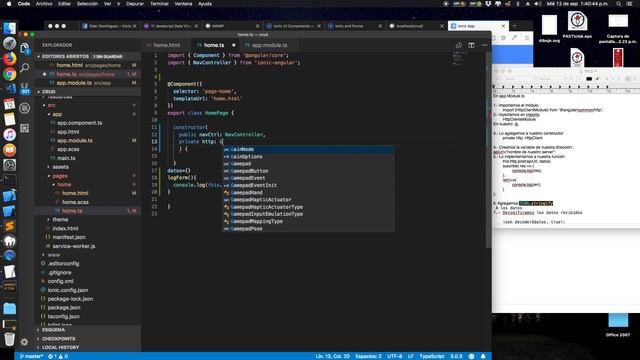
Task: Select the home.ts editor tab
Action: click(x=214, y=45)
